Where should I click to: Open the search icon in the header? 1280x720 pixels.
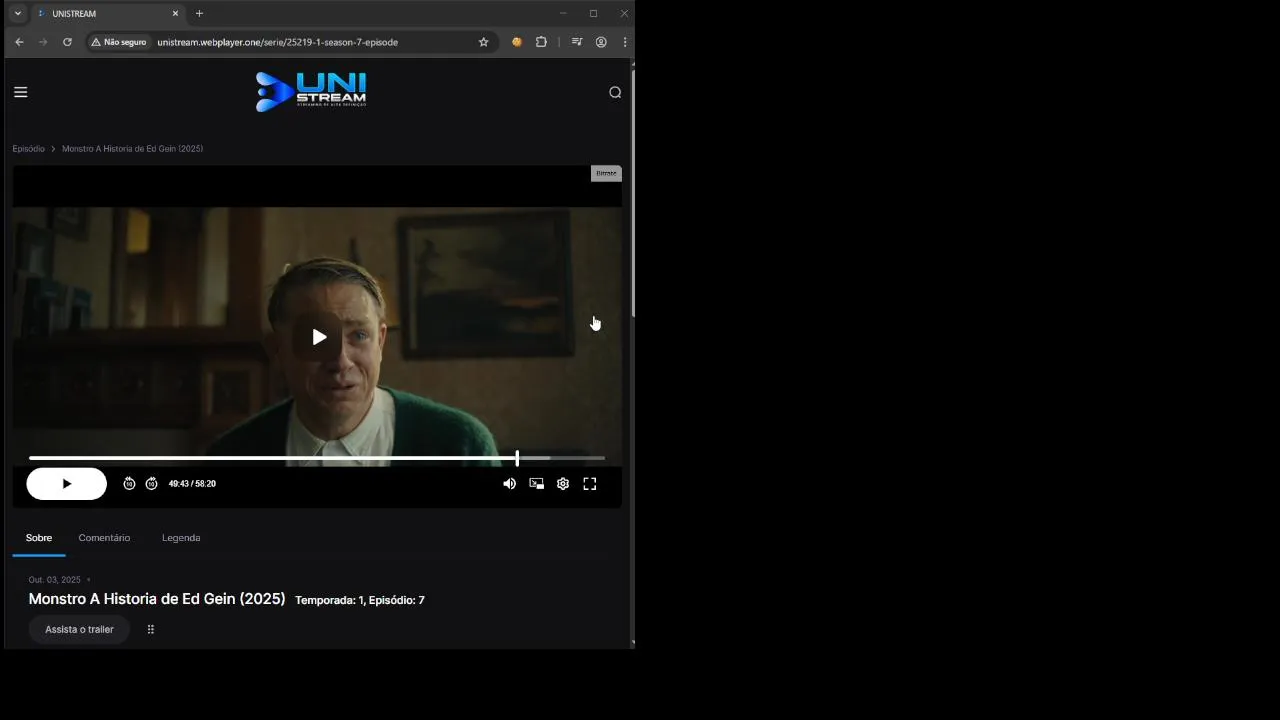coord(615,92)
